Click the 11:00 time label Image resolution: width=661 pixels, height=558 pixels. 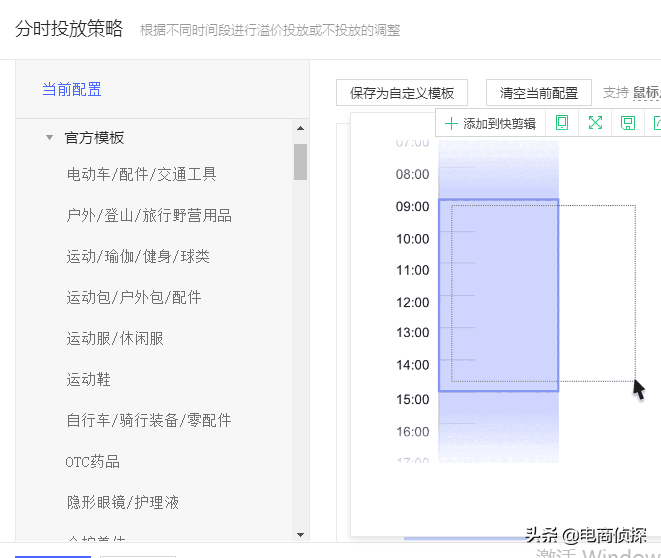tap(412, 270)
